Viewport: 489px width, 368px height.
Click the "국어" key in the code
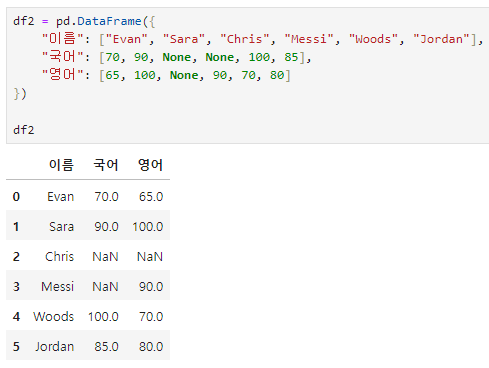63,57
